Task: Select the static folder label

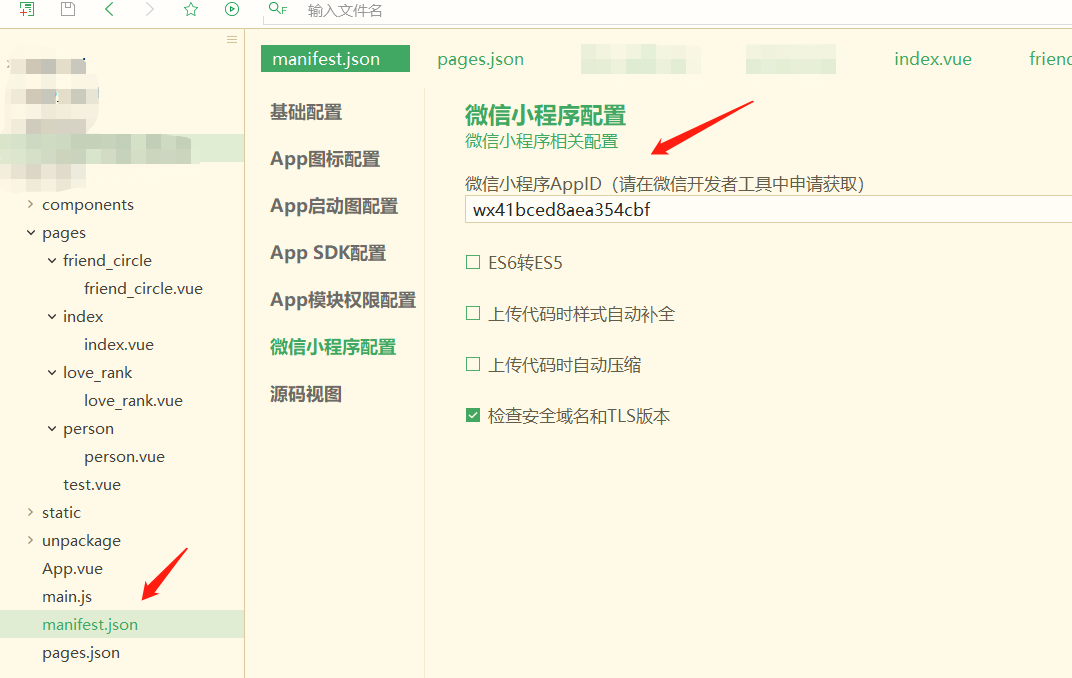Action: point(61,513)
